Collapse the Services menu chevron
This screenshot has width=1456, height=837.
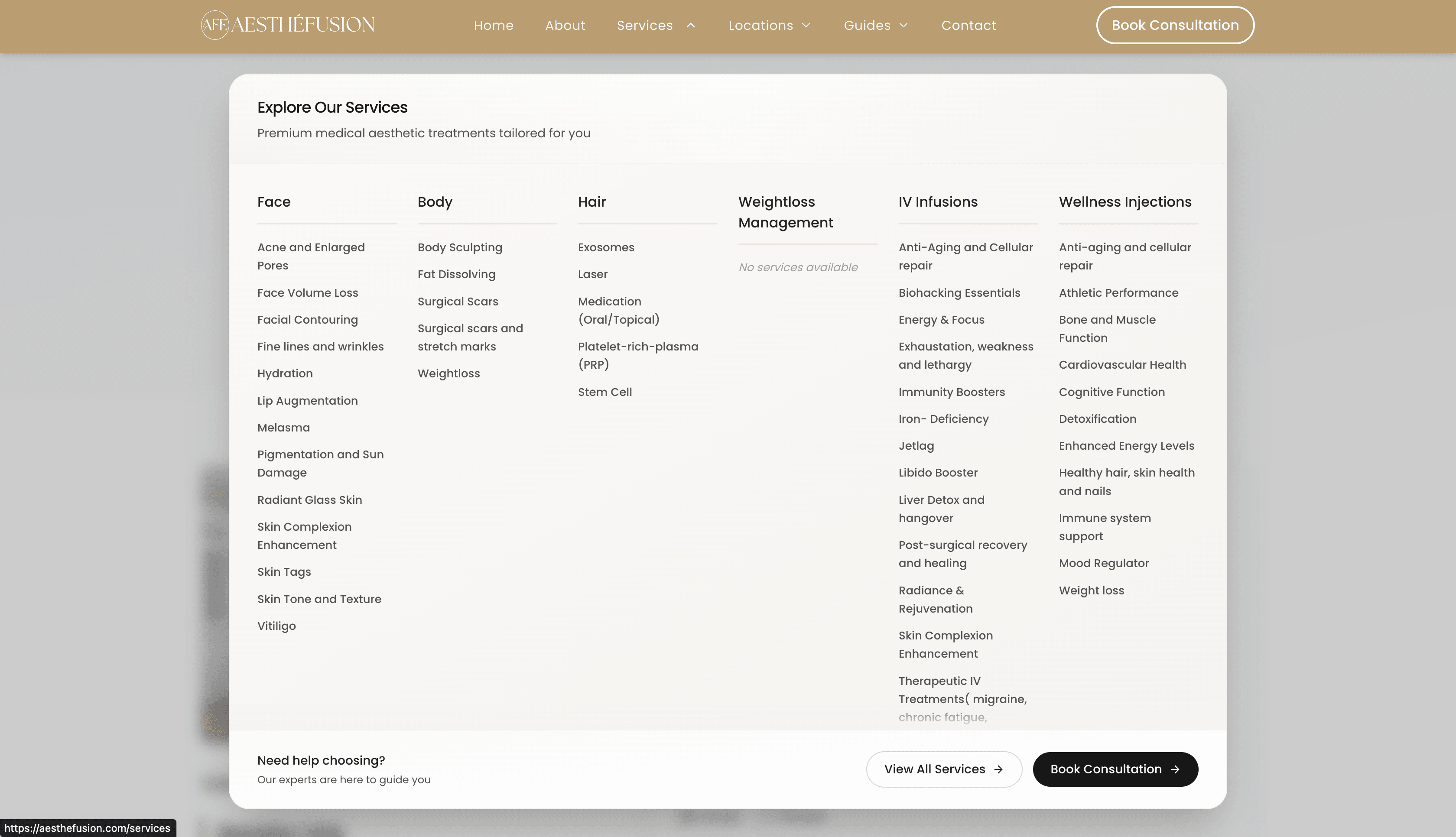tap(691, 25)
